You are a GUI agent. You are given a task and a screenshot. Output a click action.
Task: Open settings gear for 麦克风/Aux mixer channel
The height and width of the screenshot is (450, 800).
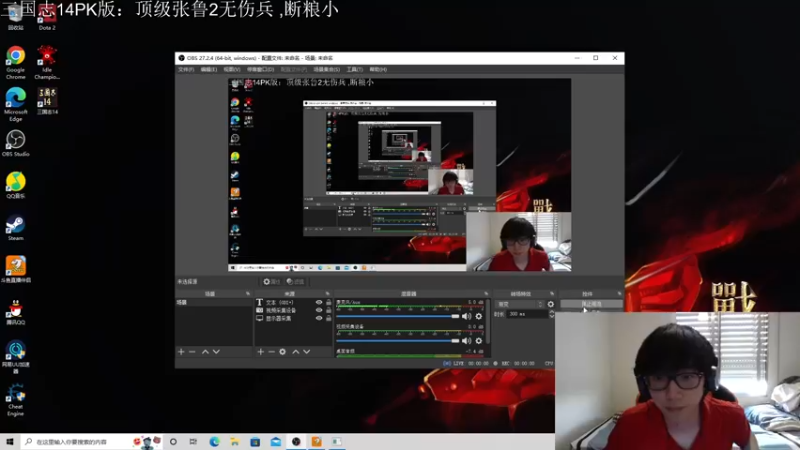[x=479, y=316]
